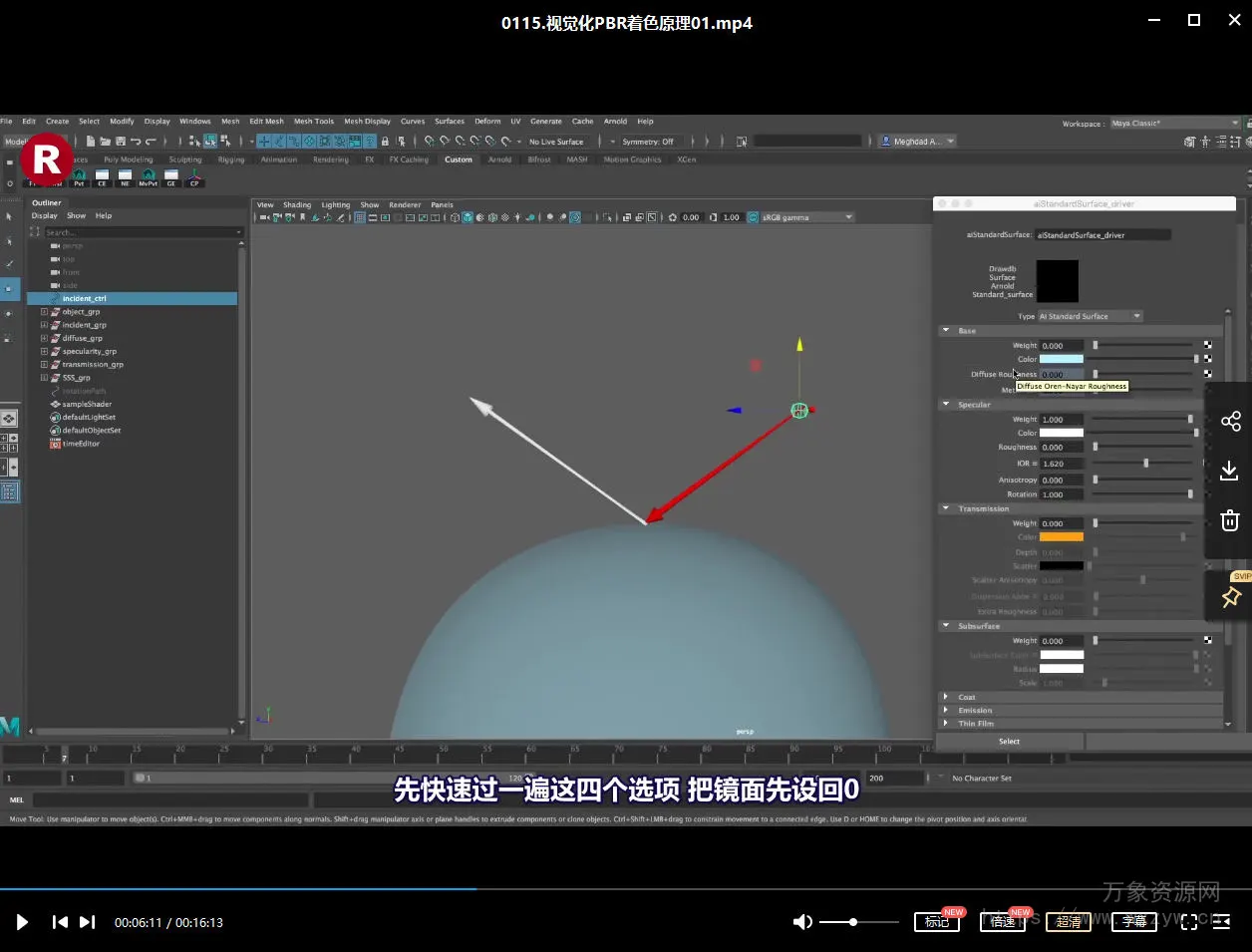Select incident_ctrl in the Outliner
This screenshot has width=1252, height=952.
pos(84,299)
